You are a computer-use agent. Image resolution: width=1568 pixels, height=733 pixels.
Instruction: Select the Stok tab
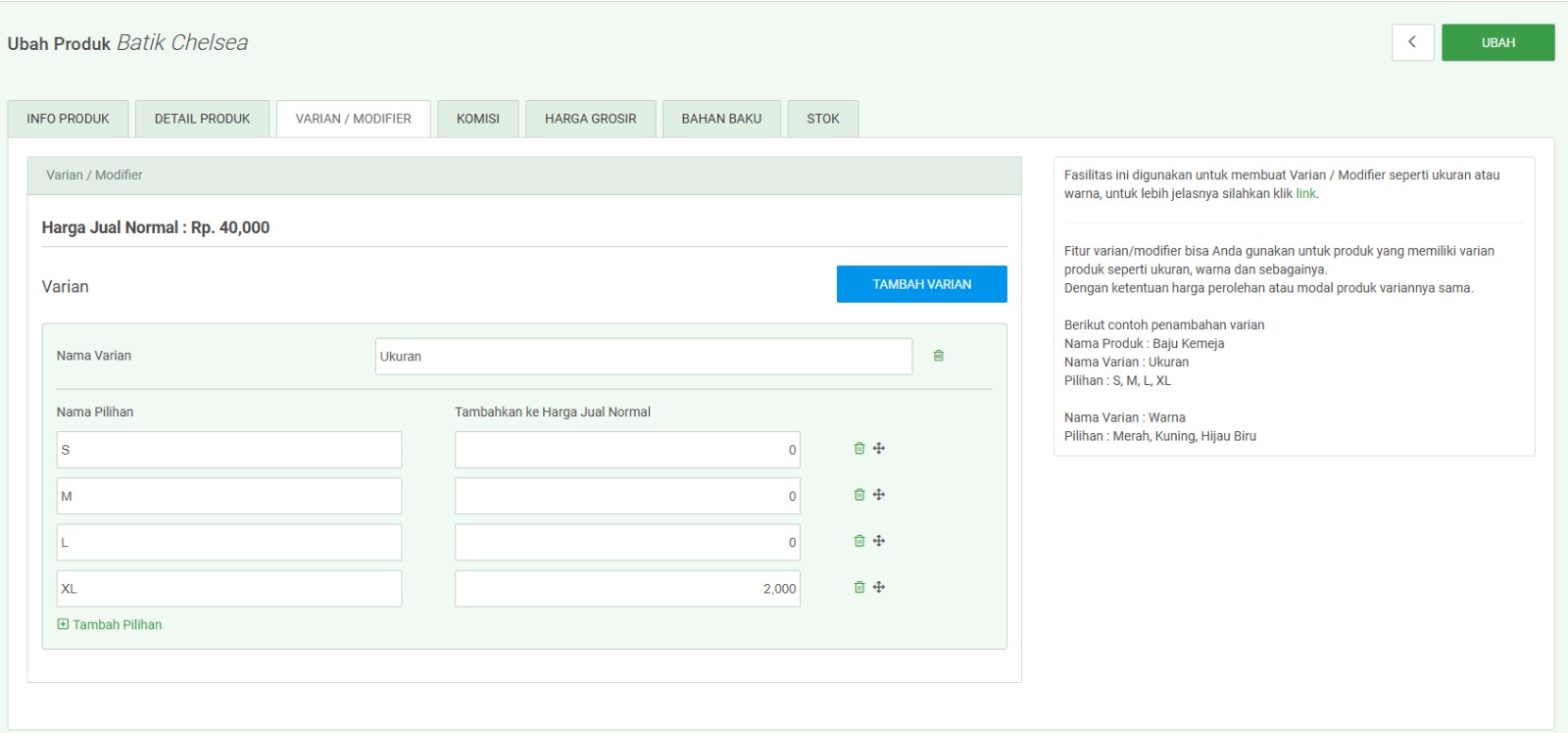coord(823,119)
